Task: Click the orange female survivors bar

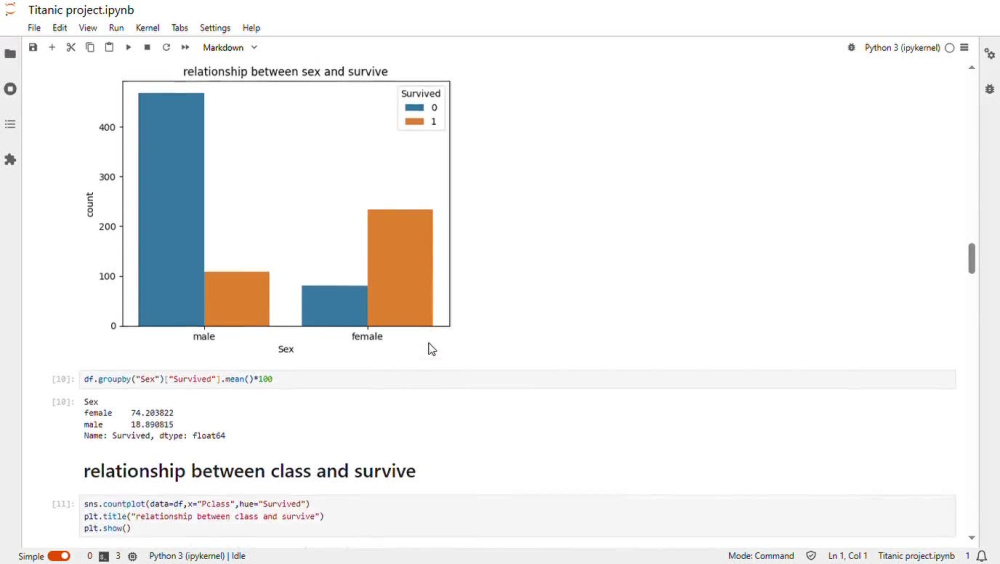Action: click(400, 268)
